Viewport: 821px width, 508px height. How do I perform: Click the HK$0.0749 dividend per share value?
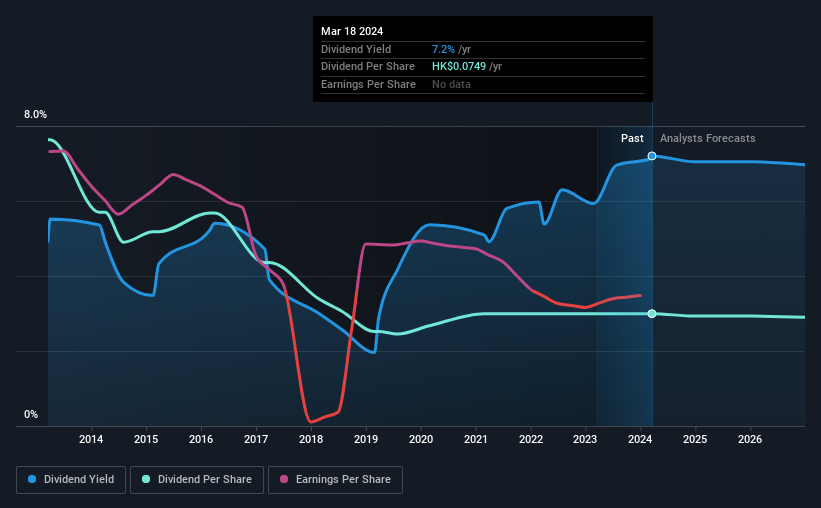tap(459, 67)
